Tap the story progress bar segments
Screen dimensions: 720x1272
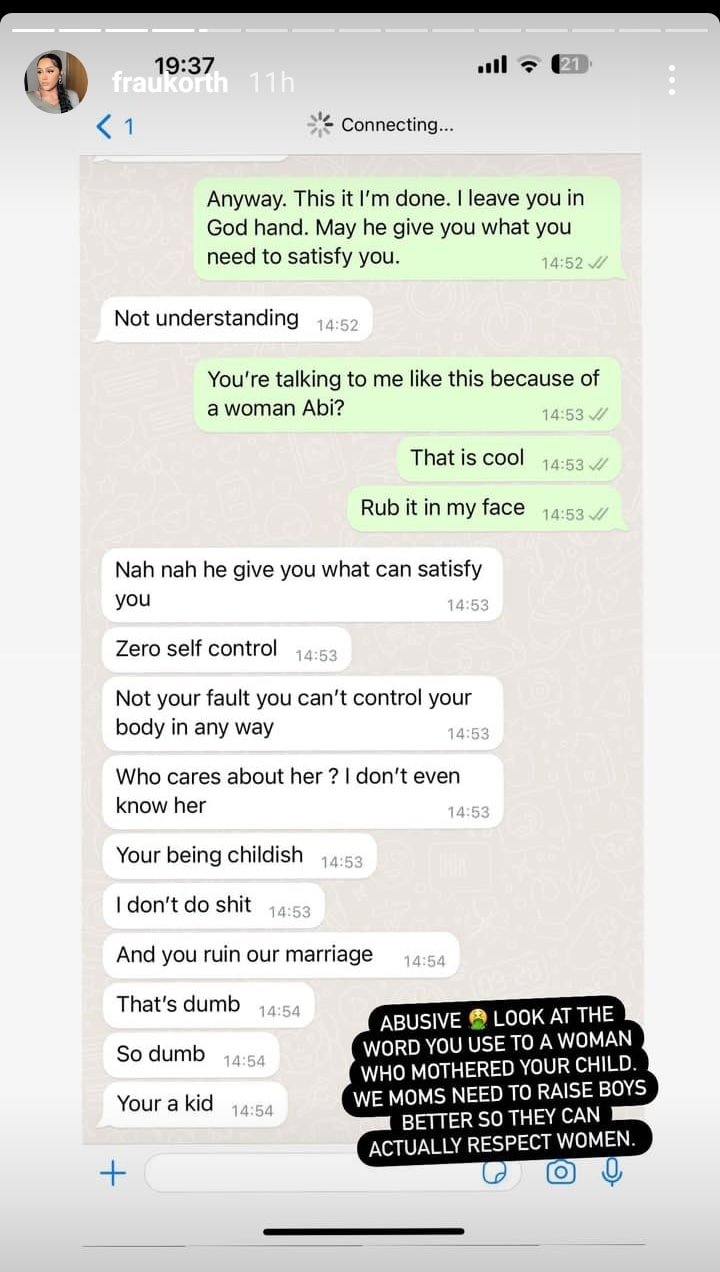tap(360, 29)
